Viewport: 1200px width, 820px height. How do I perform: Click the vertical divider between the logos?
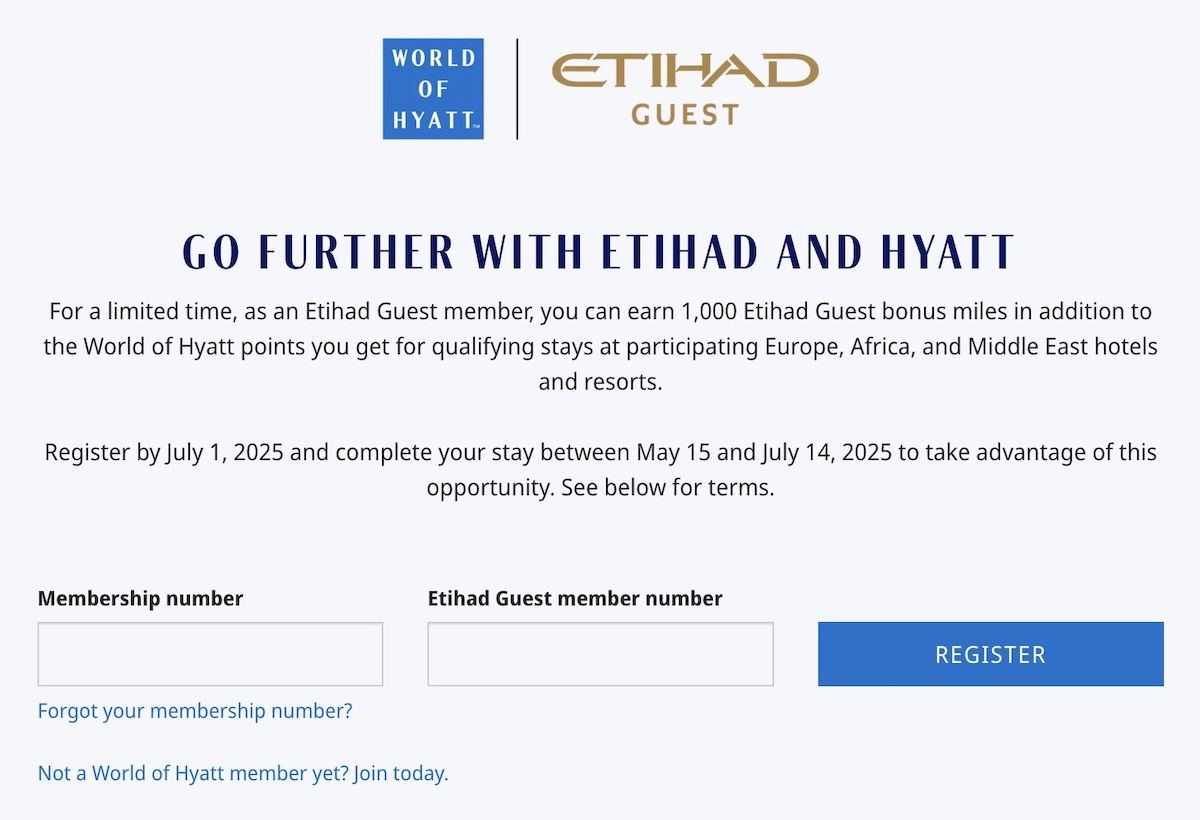(517, 89)
